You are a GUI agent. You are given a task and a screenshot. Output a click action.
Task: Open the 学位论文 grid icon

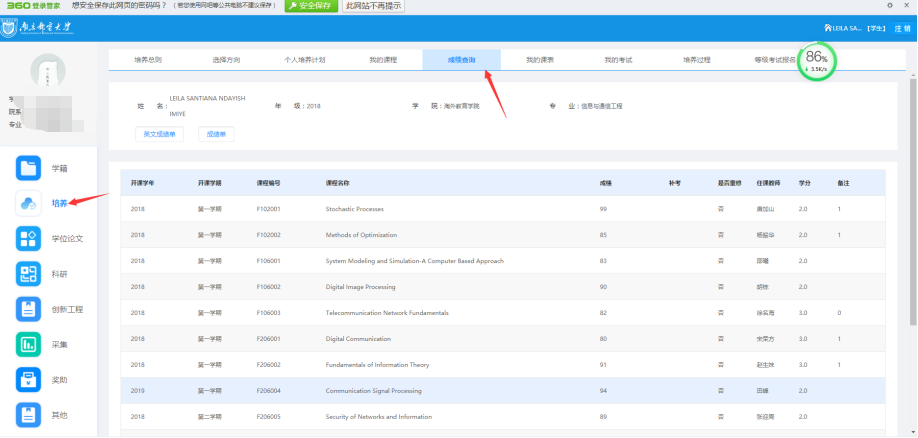[x=28, y=239]
